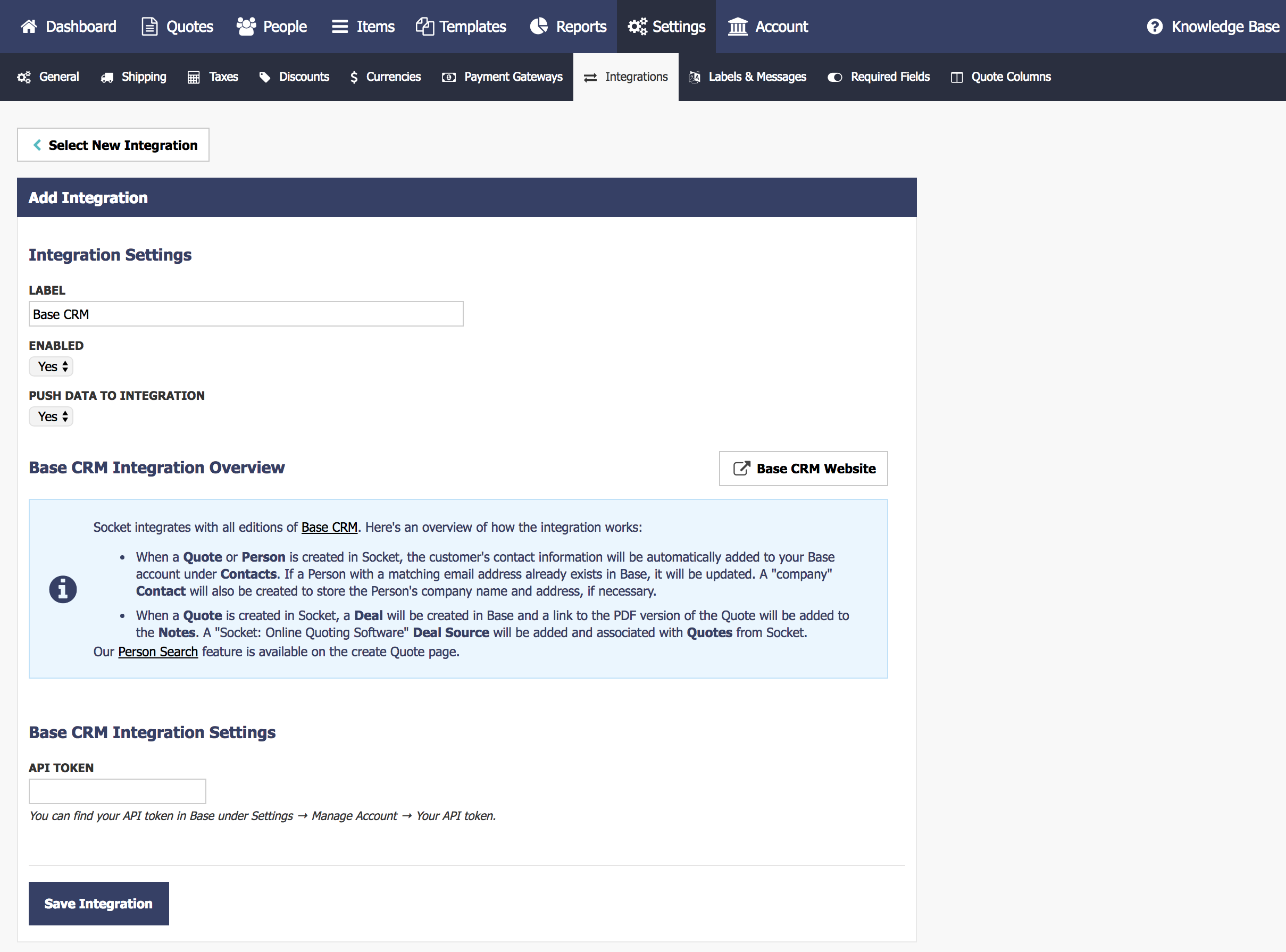Screen dimensions: 1286x952
Task: Click the external link icon on Base CRM Website
Action: 741,469
